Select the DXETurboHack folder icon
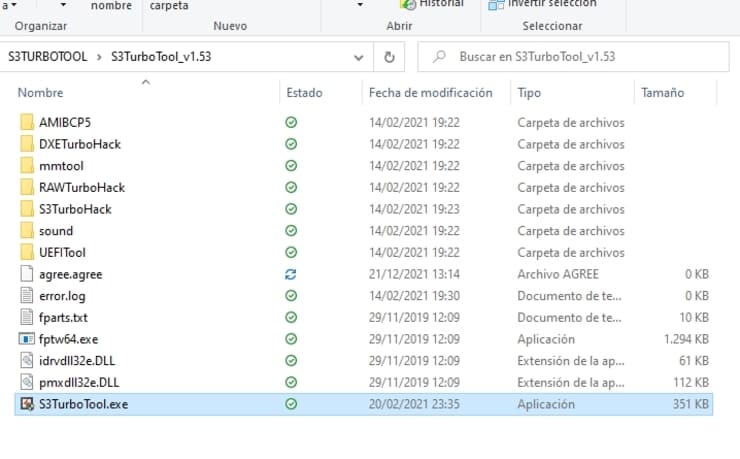 click(27, 144)
